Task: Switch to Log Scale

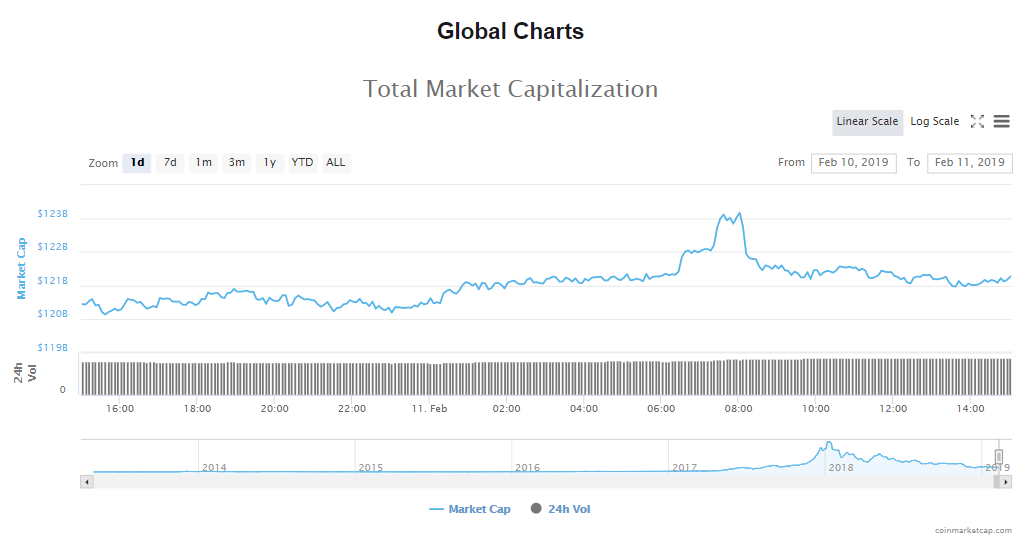Action: tap(934, 122)
